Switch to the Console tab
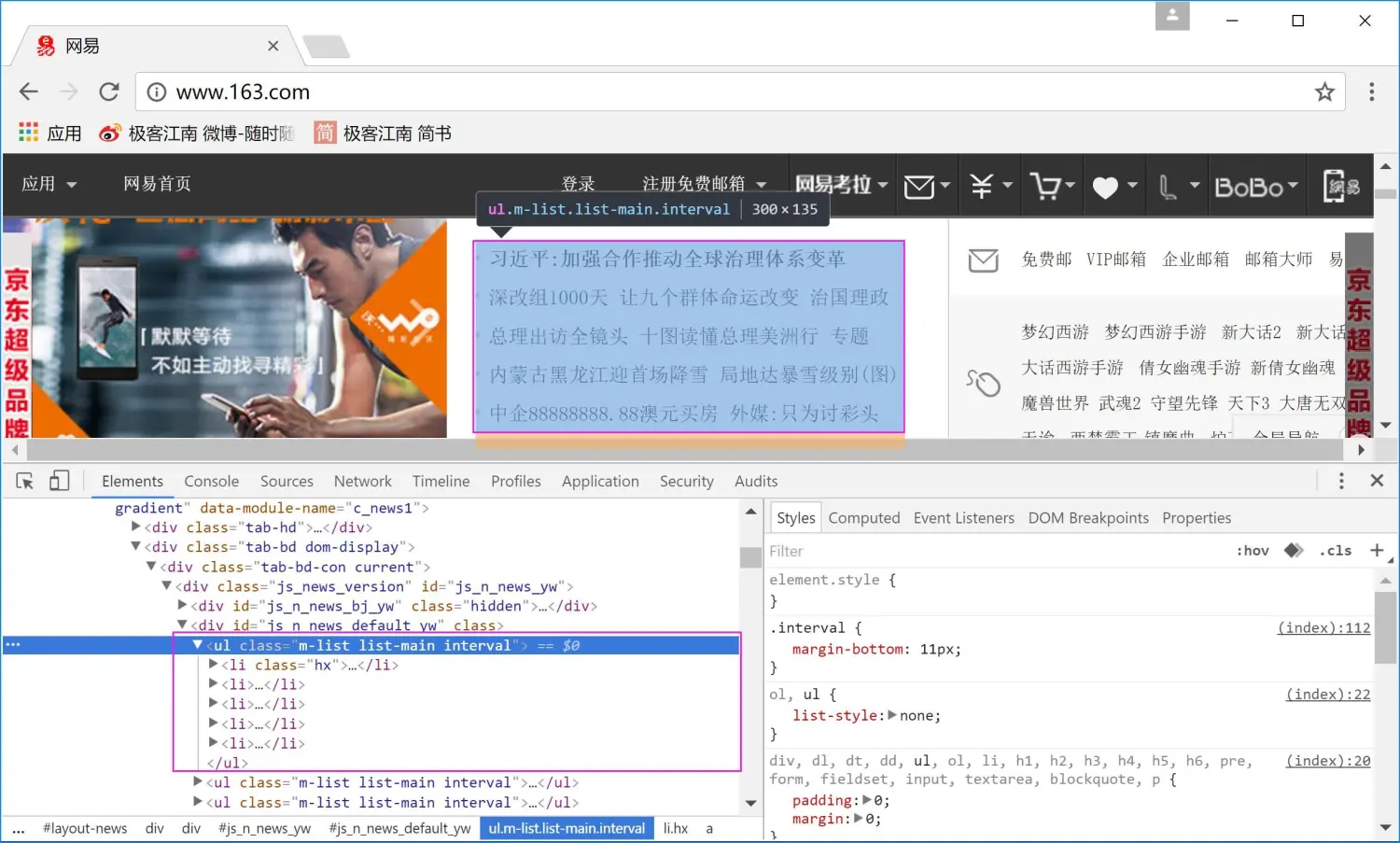This screenshot has width=1400, height=843. tap(211, 482)
